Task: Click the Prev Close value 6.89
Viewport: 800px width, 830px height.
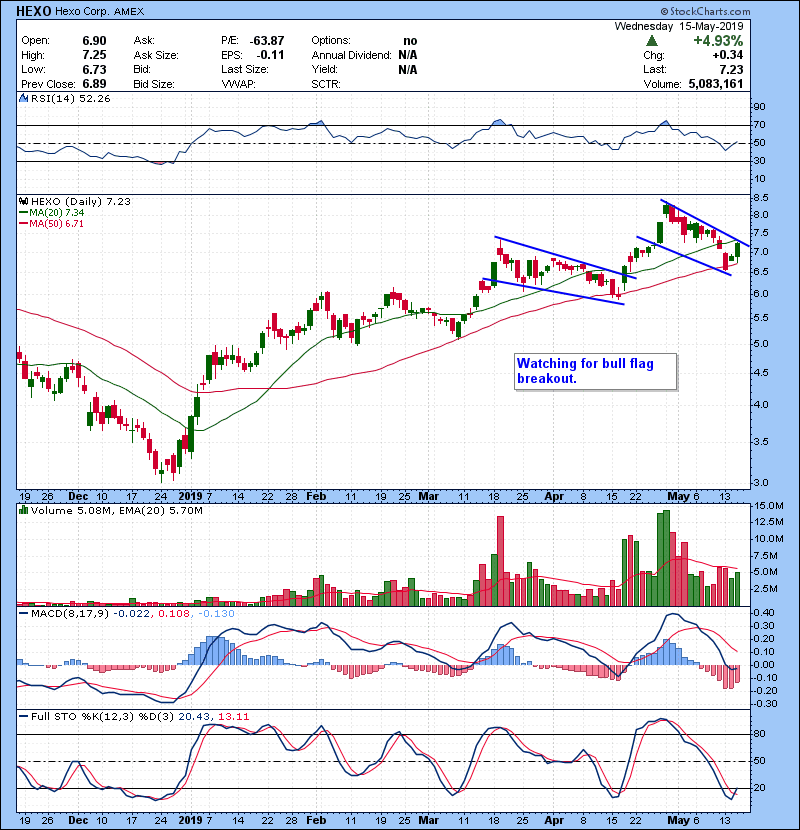Action: [x=94, y=84]
